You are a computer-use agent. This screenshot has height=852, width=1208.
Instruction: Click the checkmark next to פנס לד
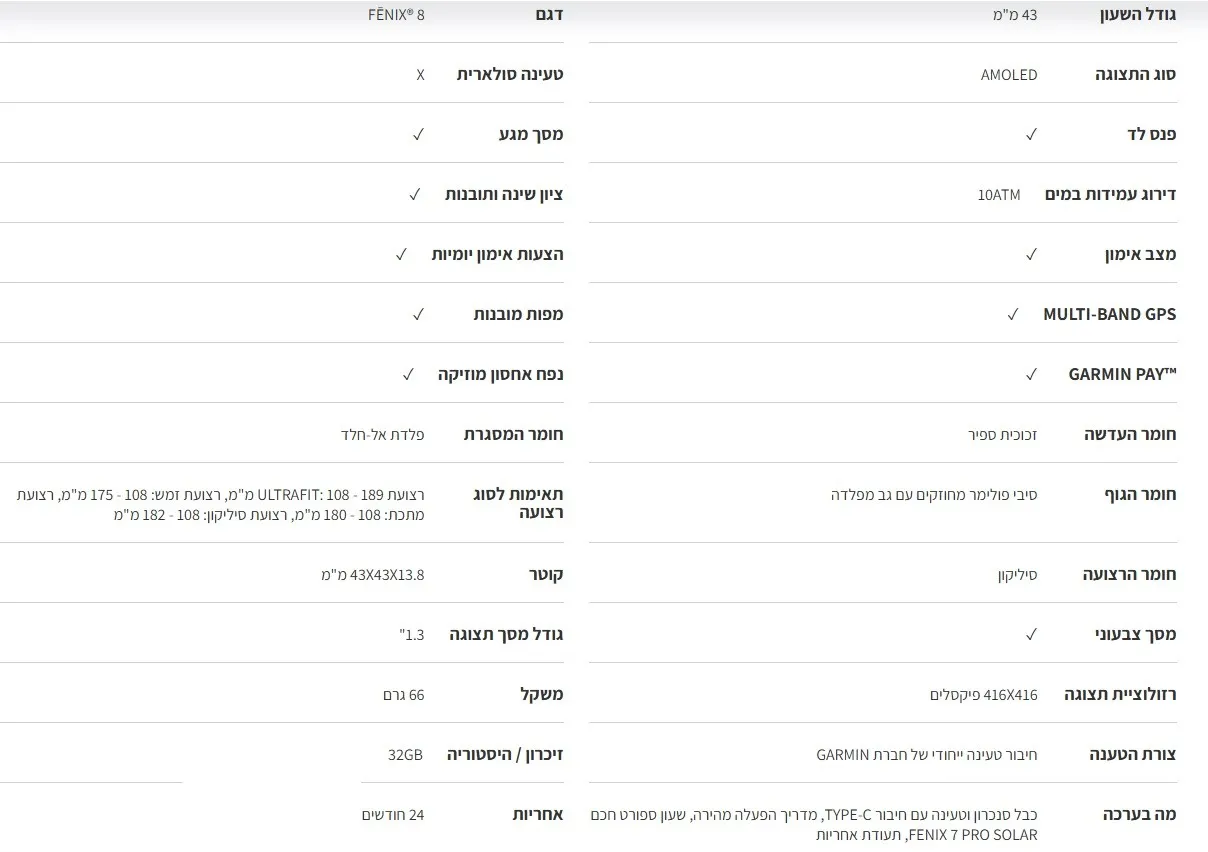point(1031,134)
